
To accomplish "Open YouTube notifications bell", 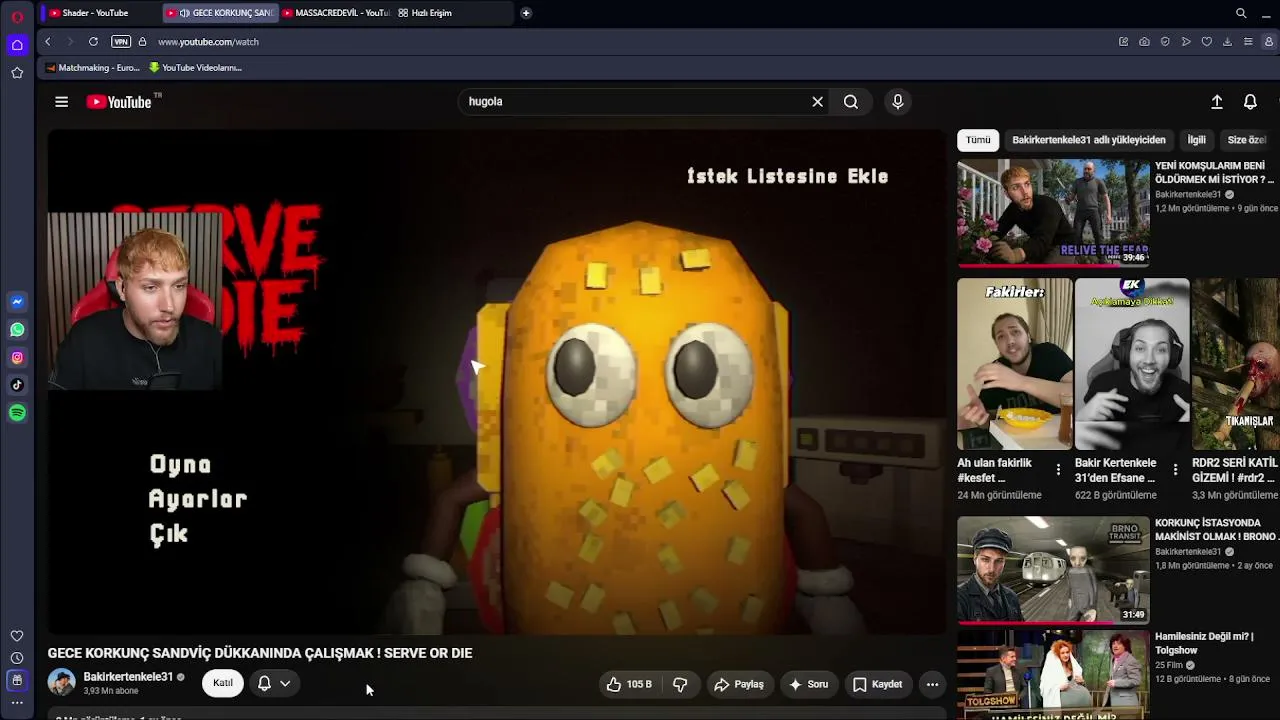I will [x=1250, y=102].
